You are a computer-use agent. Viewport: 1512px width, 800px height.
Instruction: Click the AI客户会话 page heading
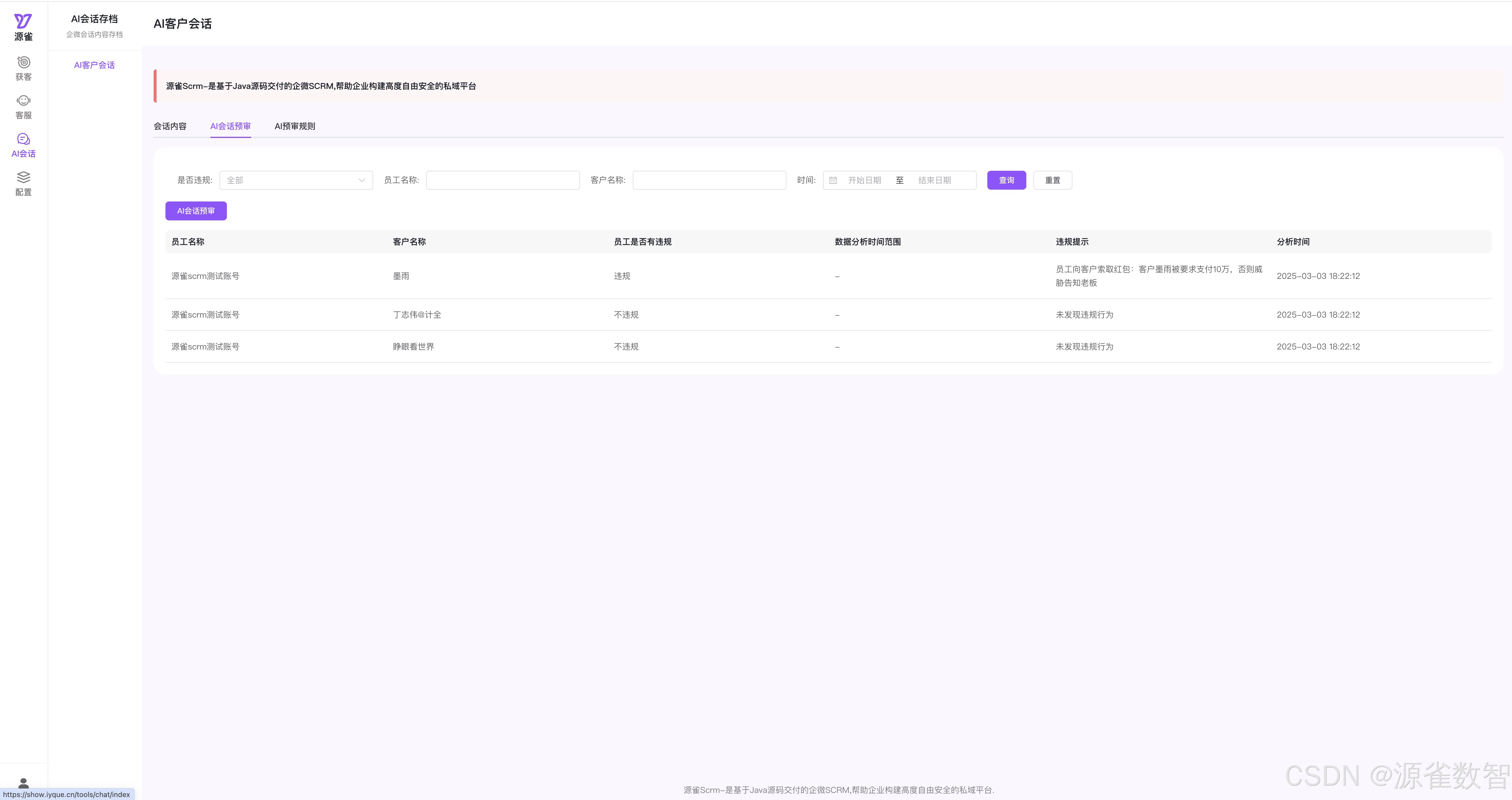coord(183,23)
